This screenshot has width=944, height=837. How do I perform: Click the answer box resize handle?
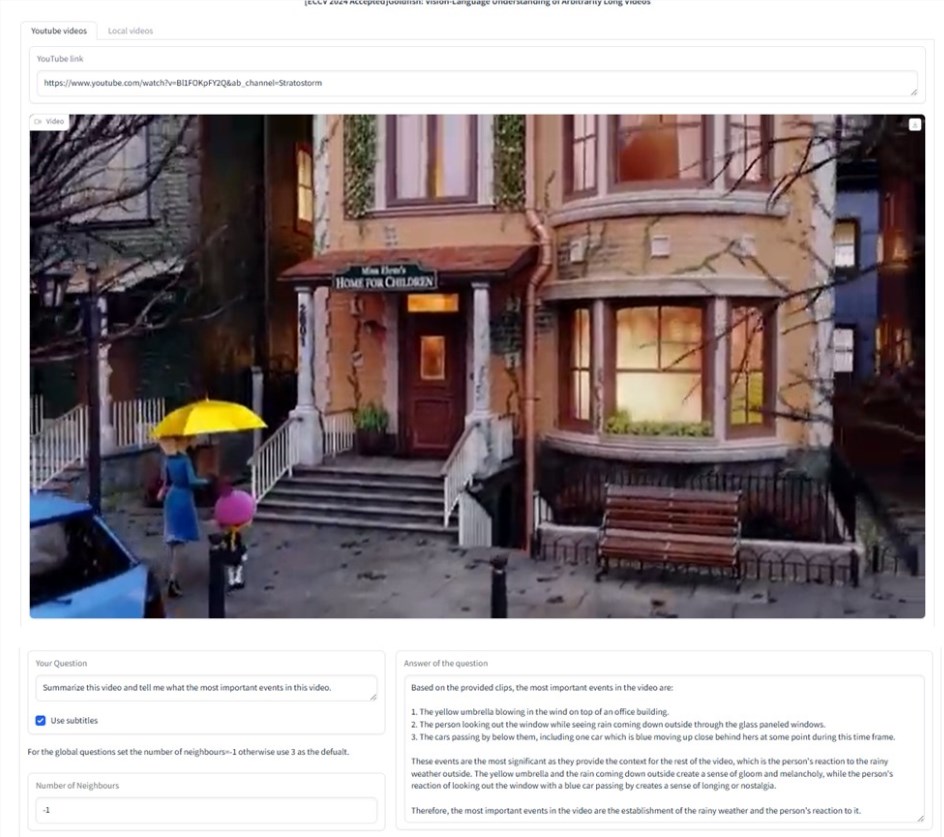click(919, 818)
